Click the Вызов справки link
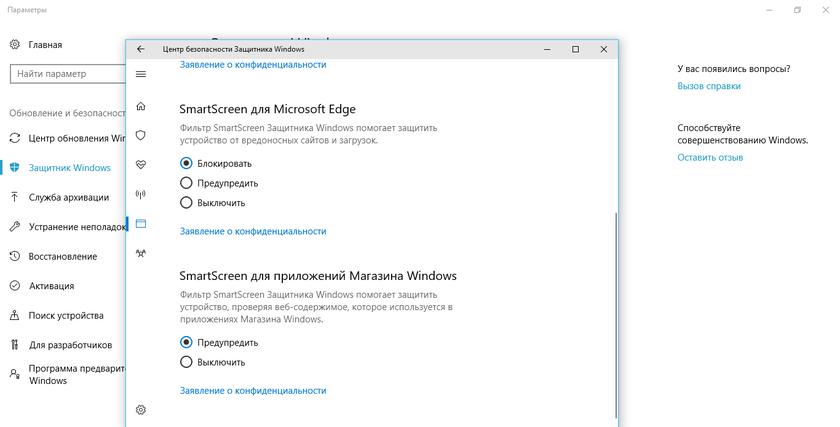 708,86
